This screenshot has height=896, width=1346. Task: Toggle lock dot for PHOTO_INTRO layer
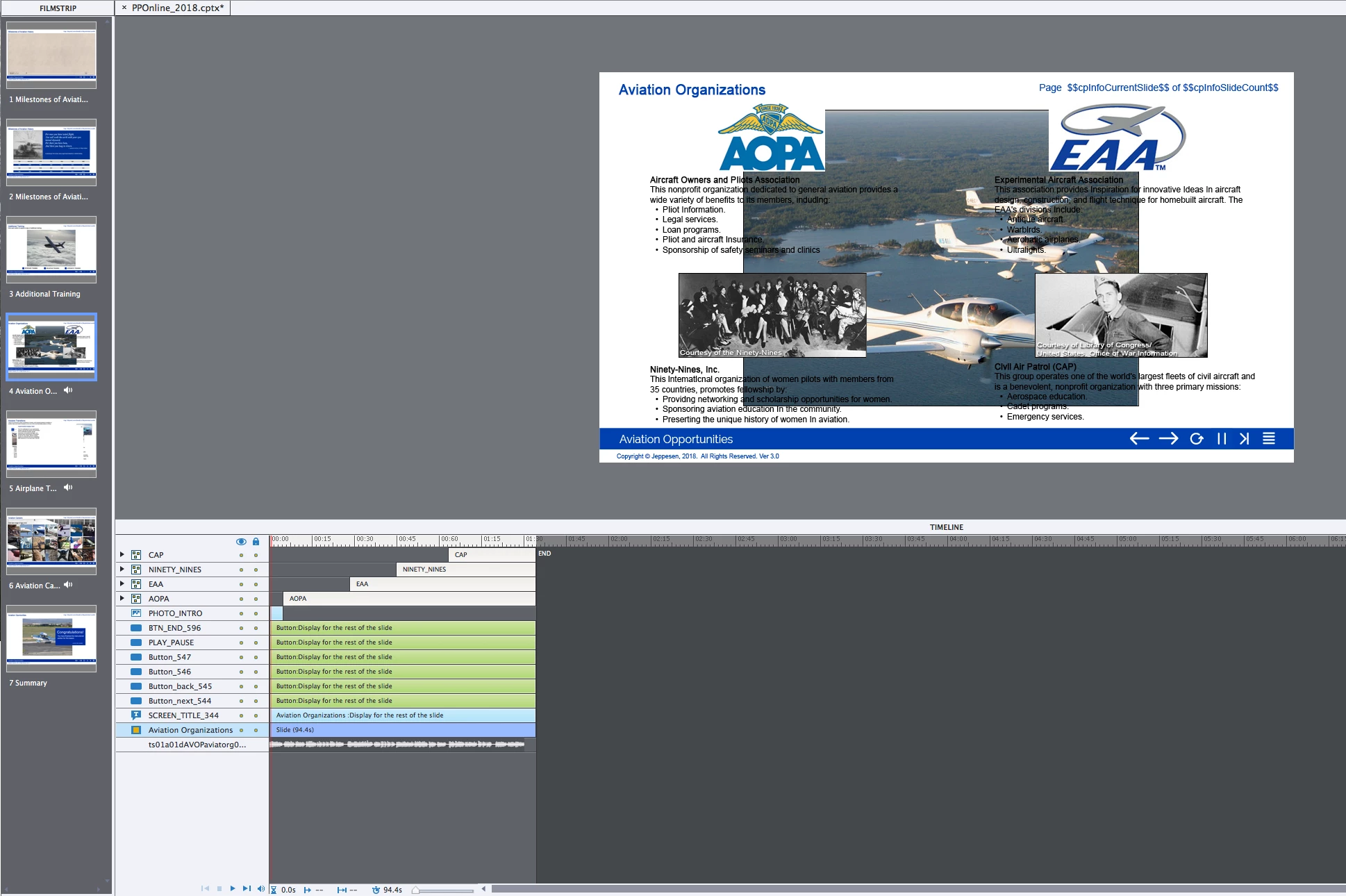[256, 613]
